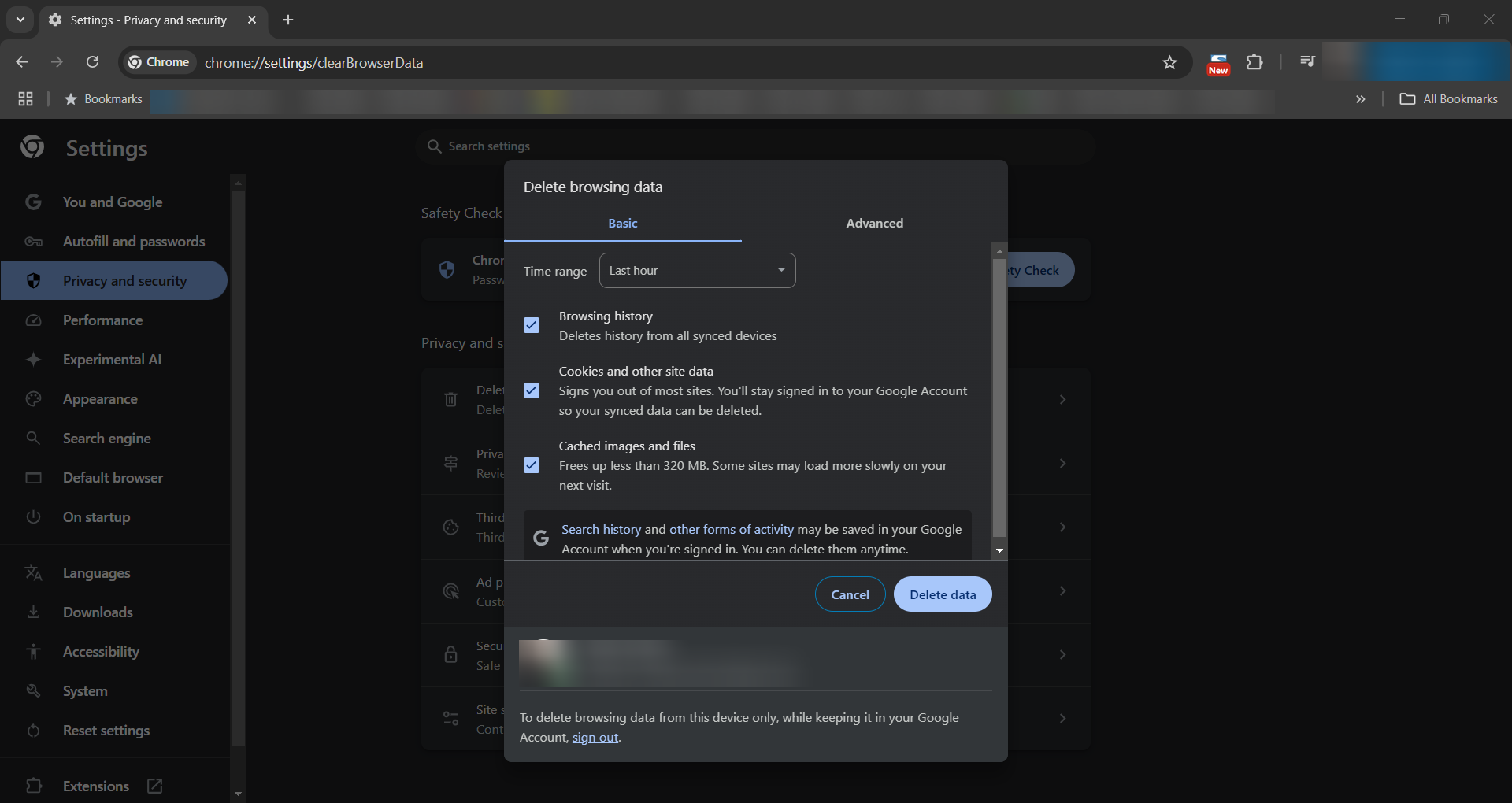The width and height of the screenshot is (1512, 803).
Task: Click the browser back arrow icon
Action: tap(22, 62)
